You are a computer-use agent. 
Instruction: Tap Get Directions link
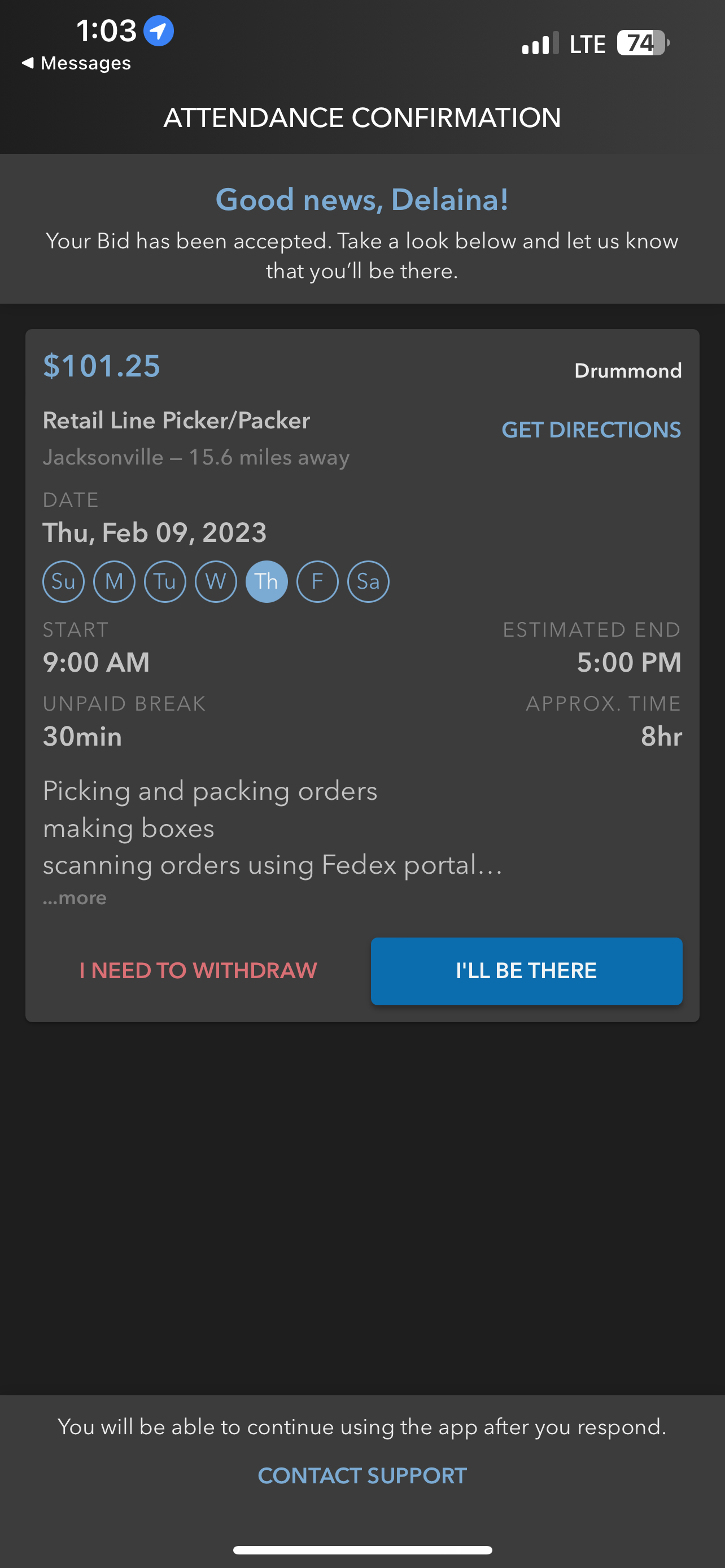click(591, 430)
